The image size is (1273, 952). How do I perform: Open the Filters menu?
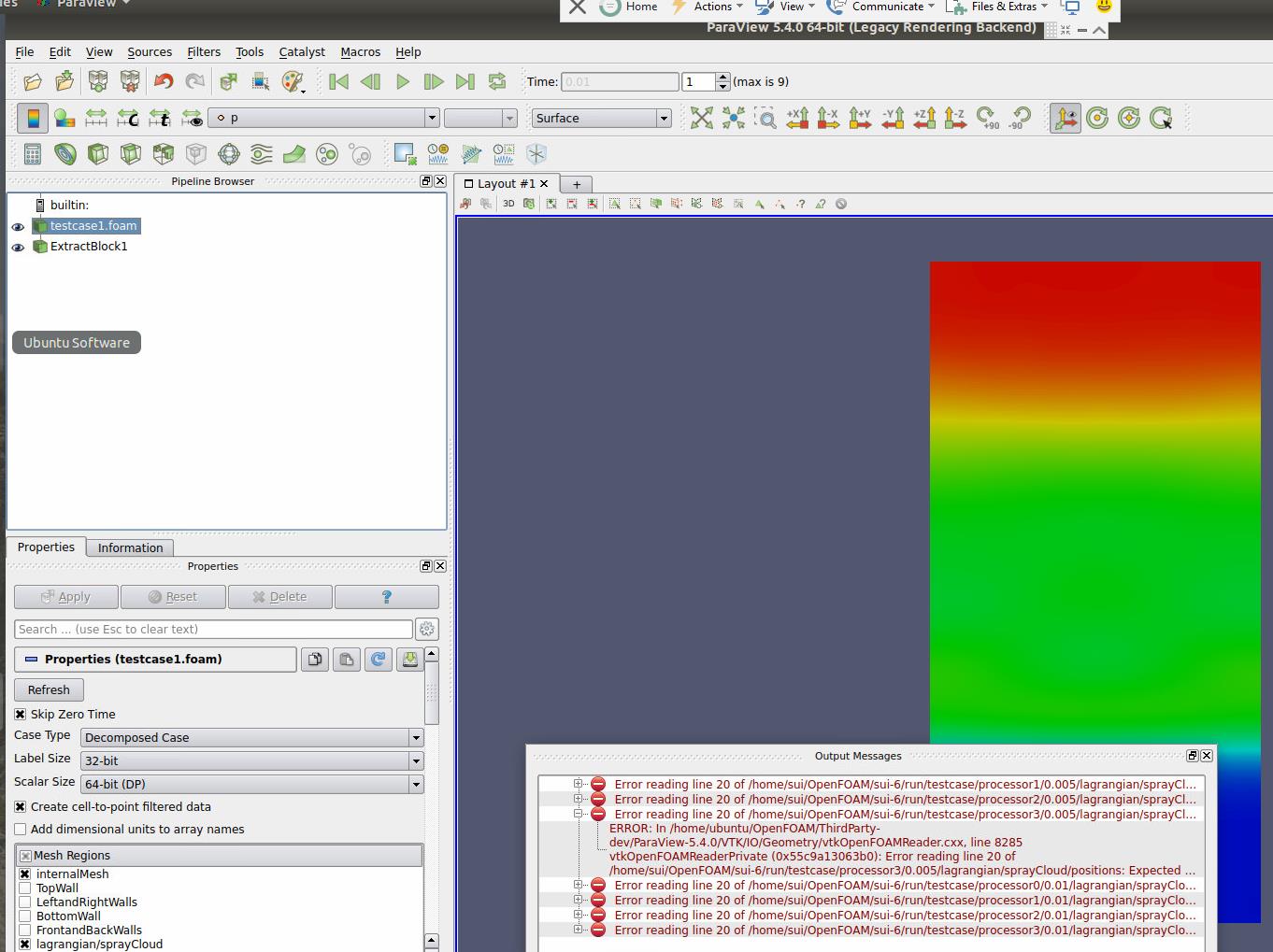[203, 52]
